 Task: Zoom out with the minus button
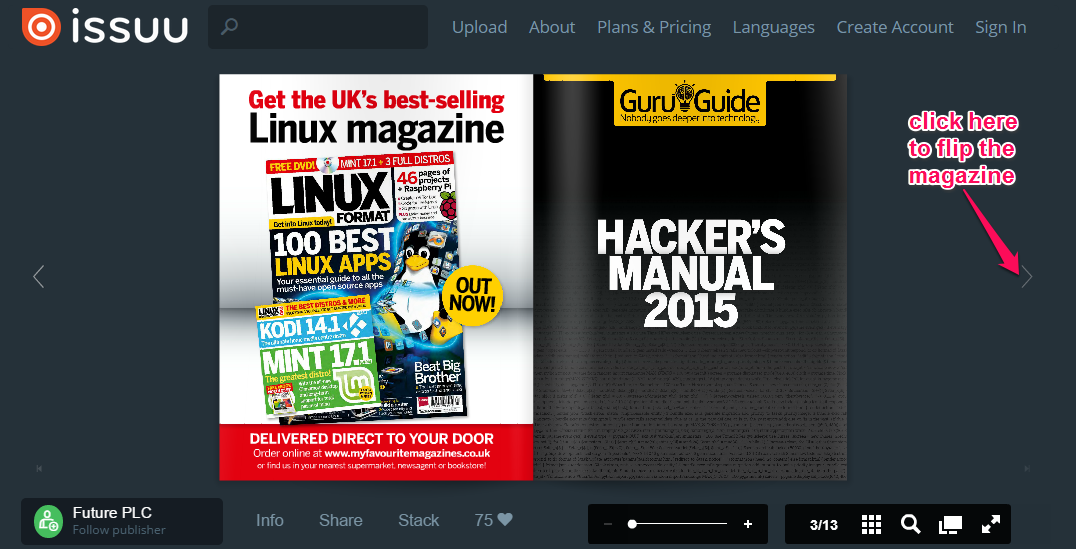pyautogui.click(x=607, y=524)
